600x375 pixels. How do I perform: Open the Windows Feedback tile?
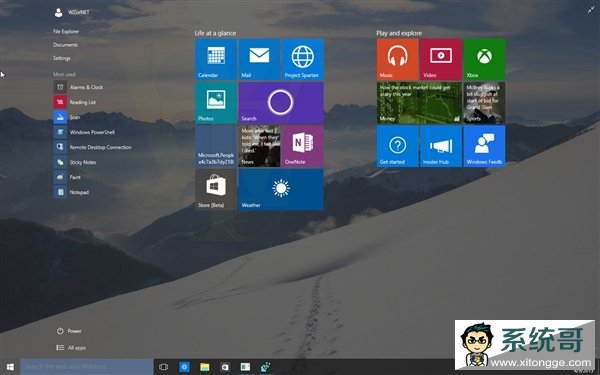pyautogui.click(x=484, y=146)
